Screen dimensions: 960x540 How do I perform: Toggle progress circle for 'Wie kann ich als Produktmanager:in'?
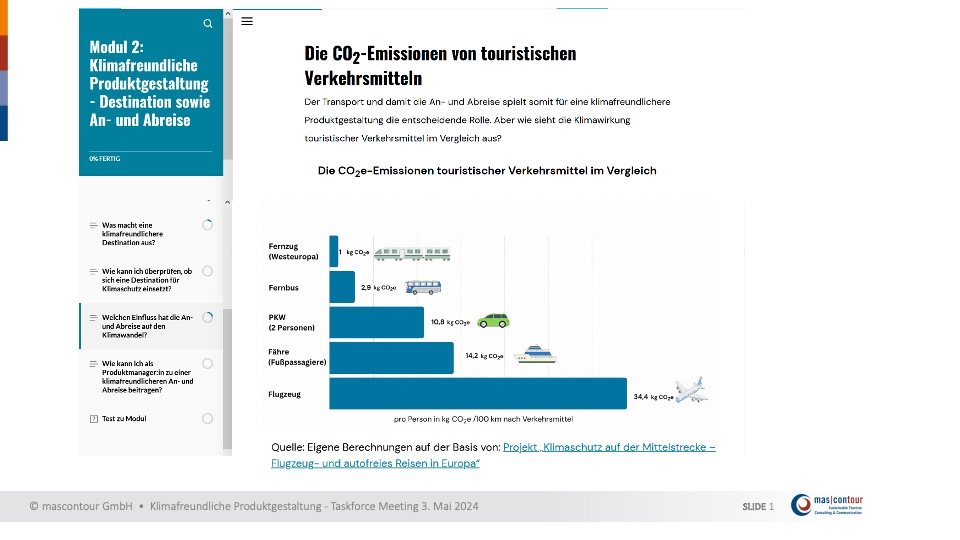pyautogui.click(x=208, y=364)
